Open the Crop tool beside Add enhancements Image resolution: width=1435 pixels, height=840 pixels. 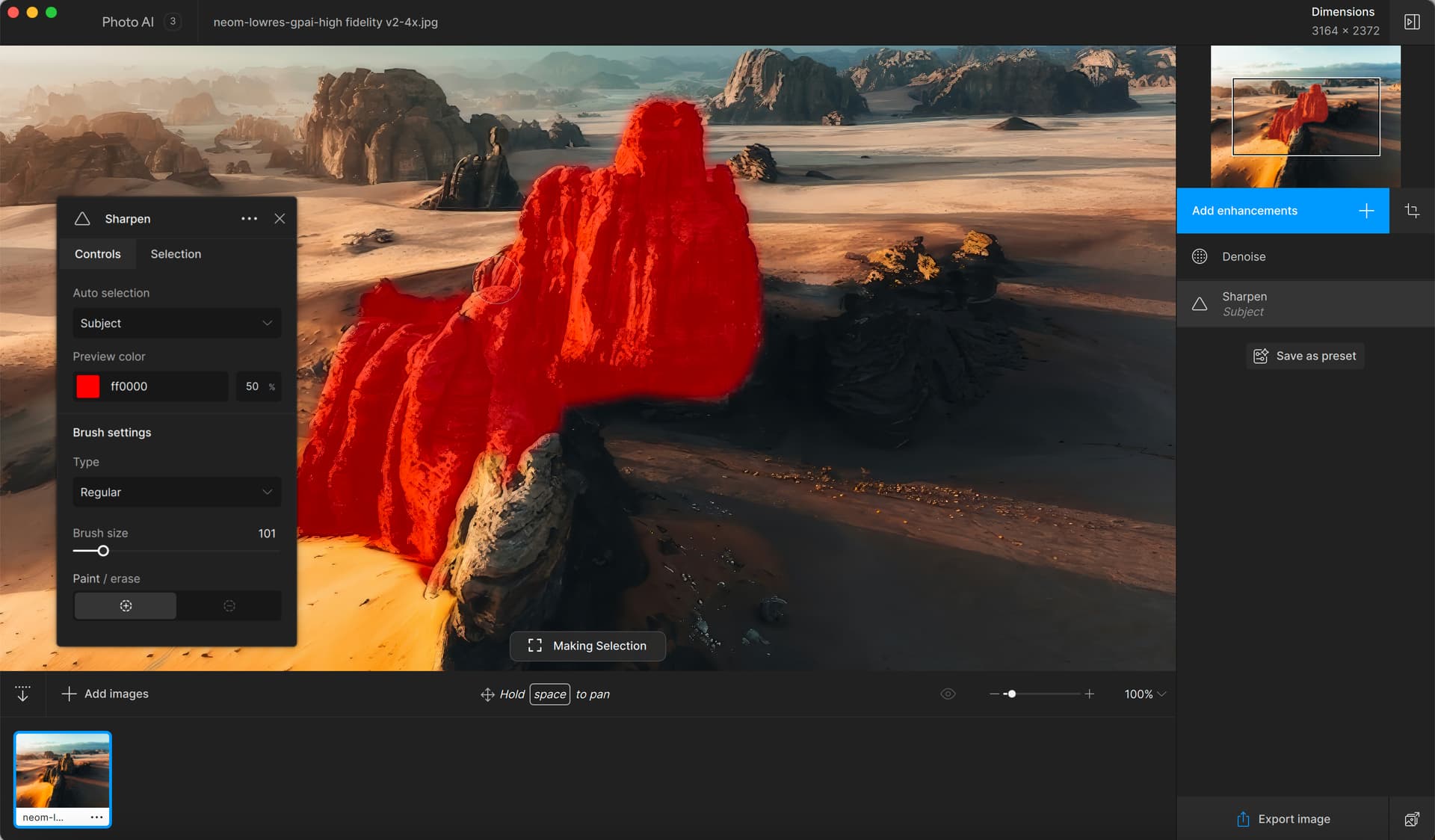(1413, 210)
